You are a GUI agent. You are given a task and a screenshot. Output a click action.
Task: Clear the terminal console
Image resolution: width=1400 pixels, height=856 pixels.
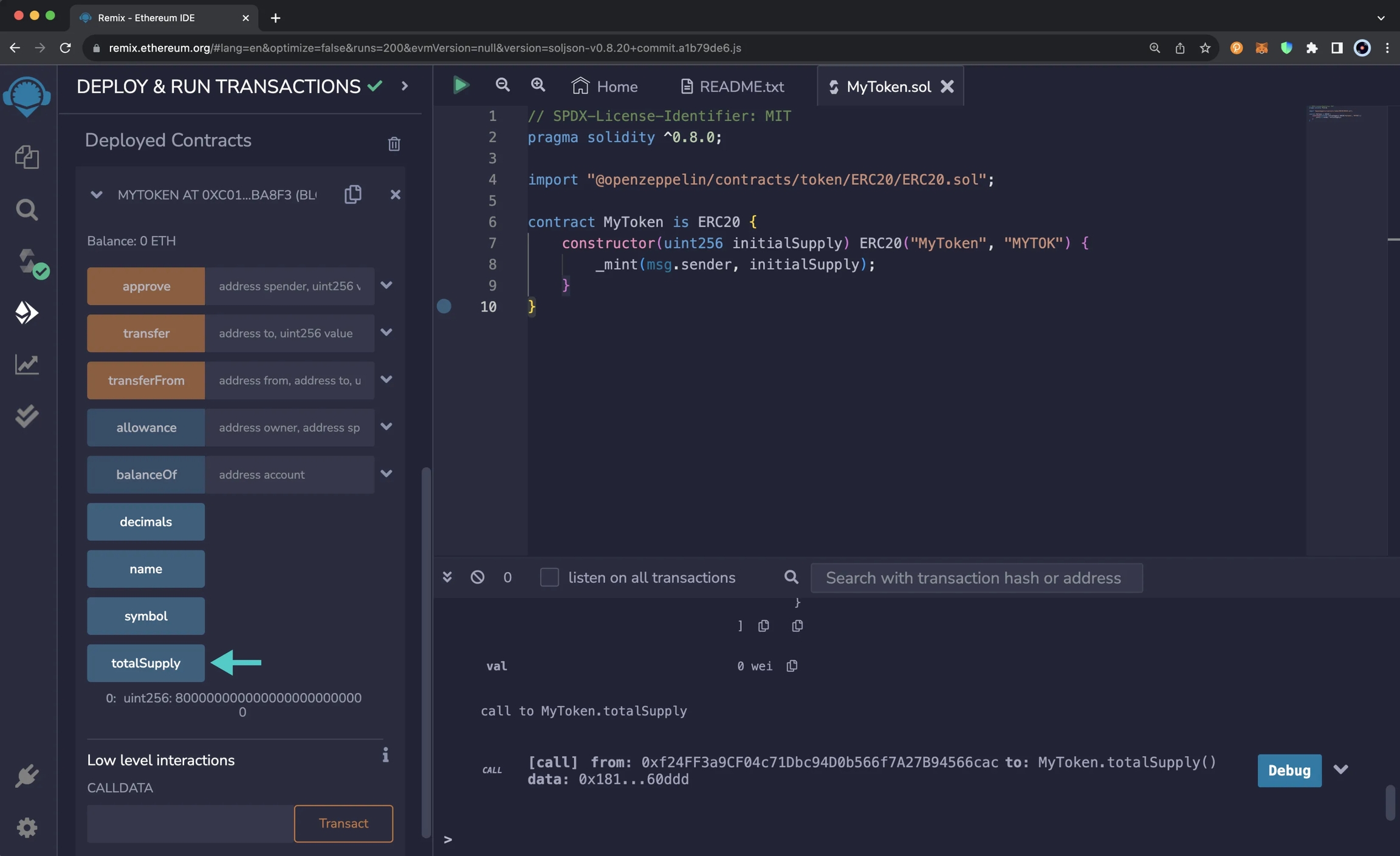point(478,577)
